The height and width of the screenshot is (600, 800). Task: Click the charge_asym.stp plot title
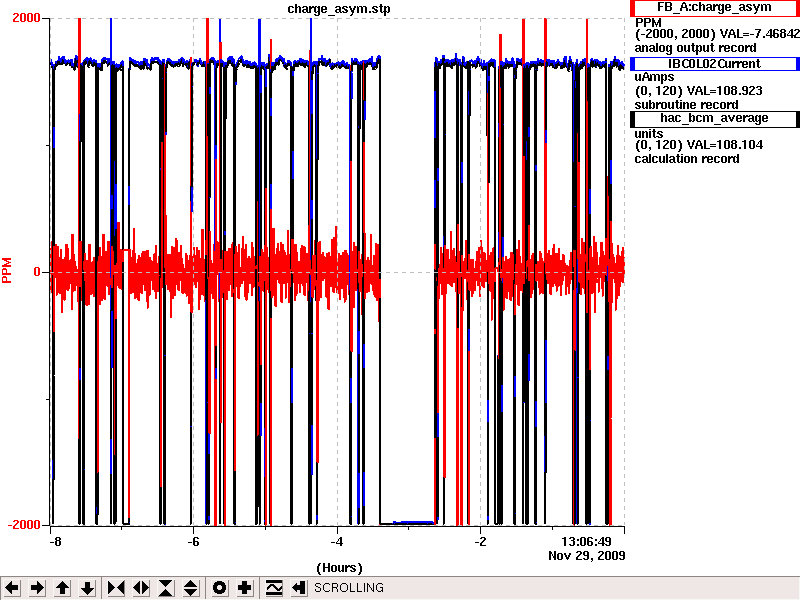[339, 9]
